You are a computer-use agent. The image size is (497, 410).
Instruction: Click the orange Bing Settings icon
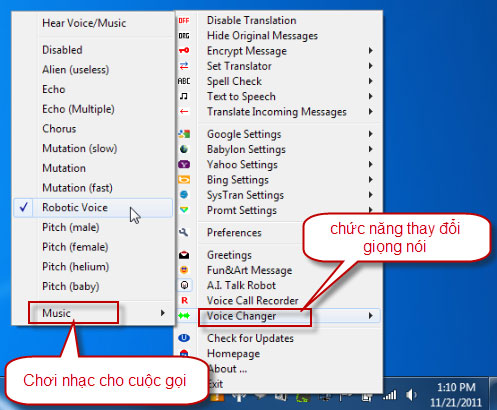[184, 180]
